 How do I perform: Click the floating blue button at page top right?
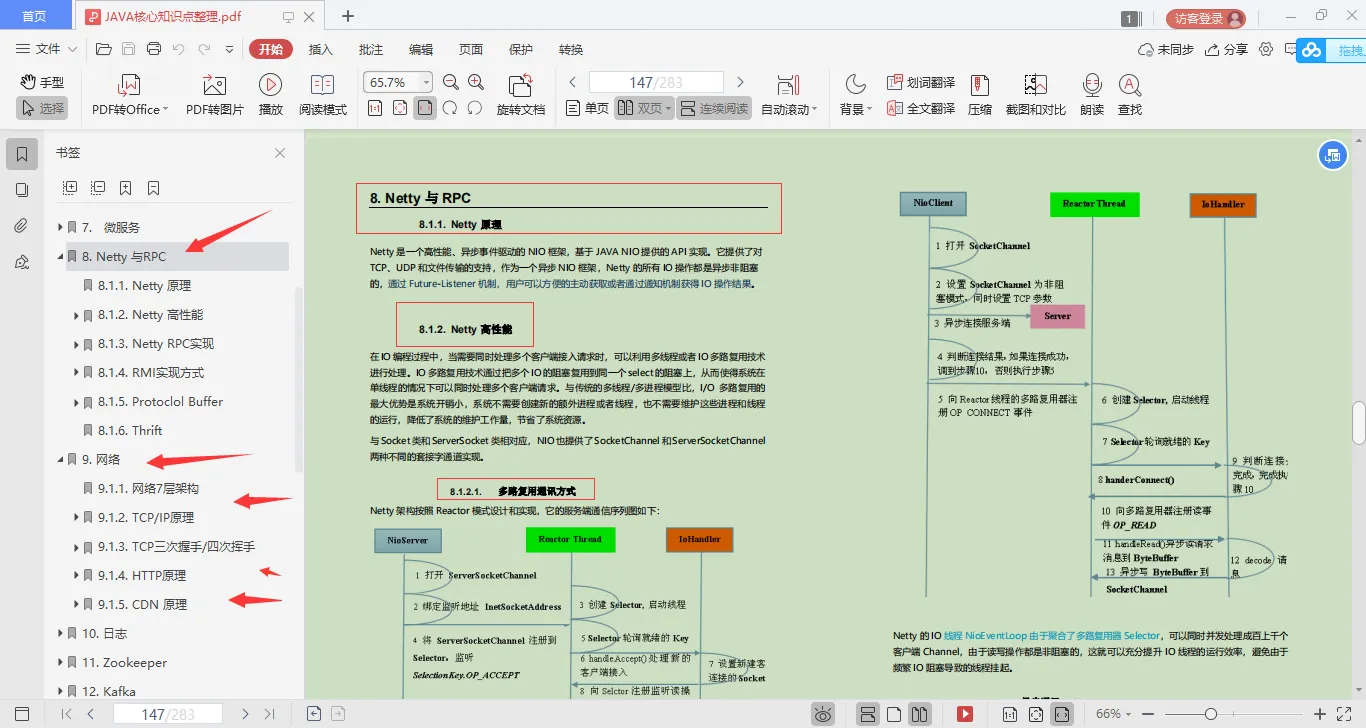point(1332,155)
